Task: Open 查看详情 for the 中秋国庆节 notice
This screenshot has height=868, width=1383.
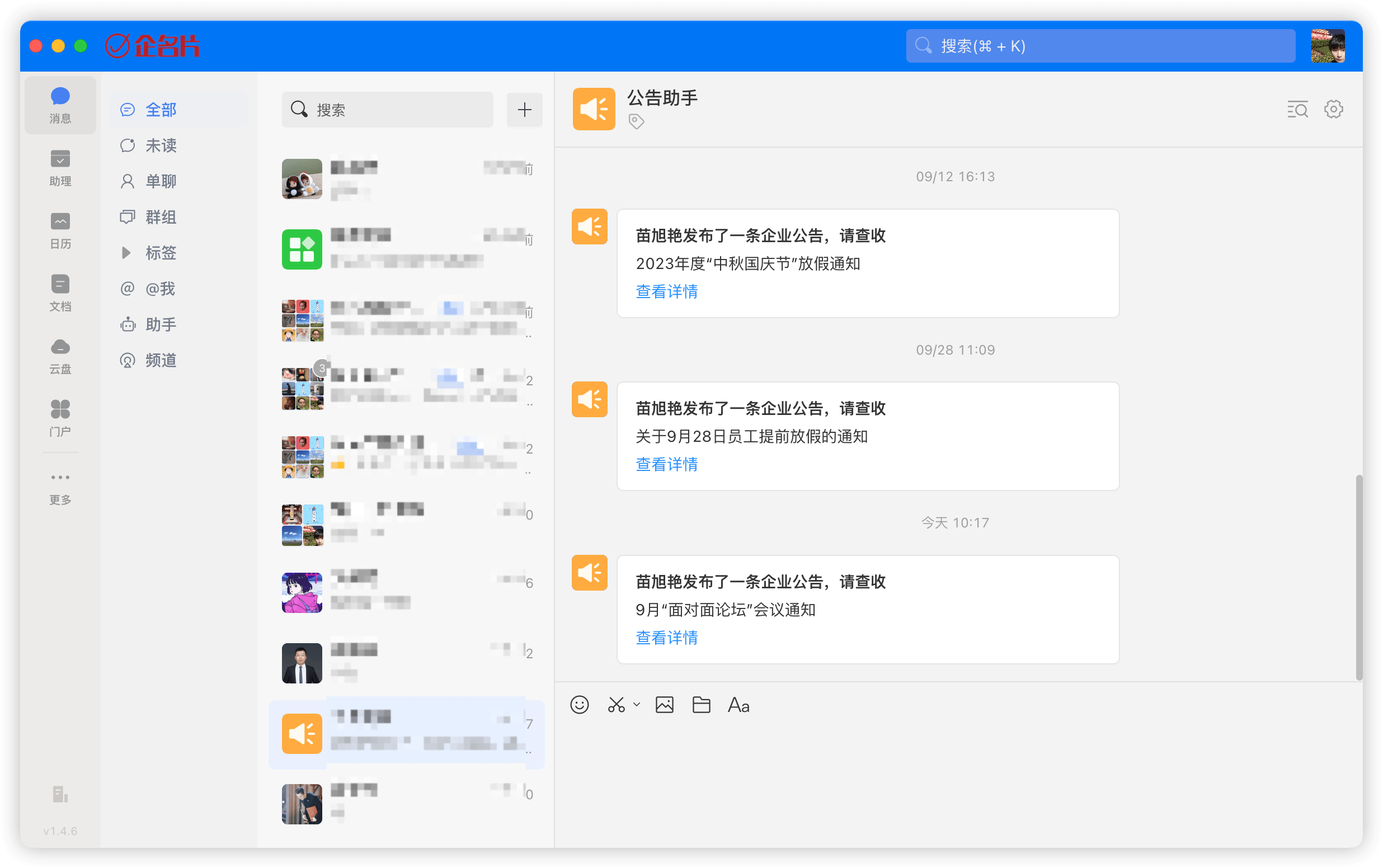Action: (666, 291)
